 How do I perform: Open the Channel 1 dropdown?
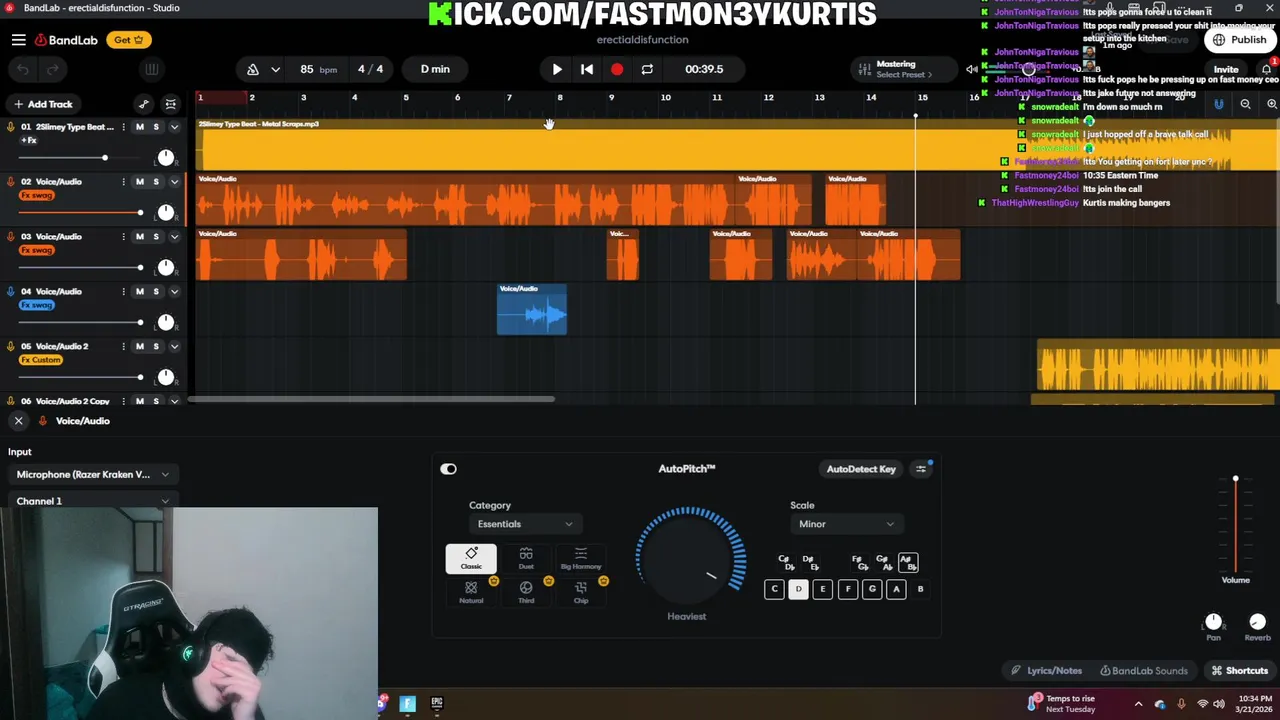click(x=92, y=500)
